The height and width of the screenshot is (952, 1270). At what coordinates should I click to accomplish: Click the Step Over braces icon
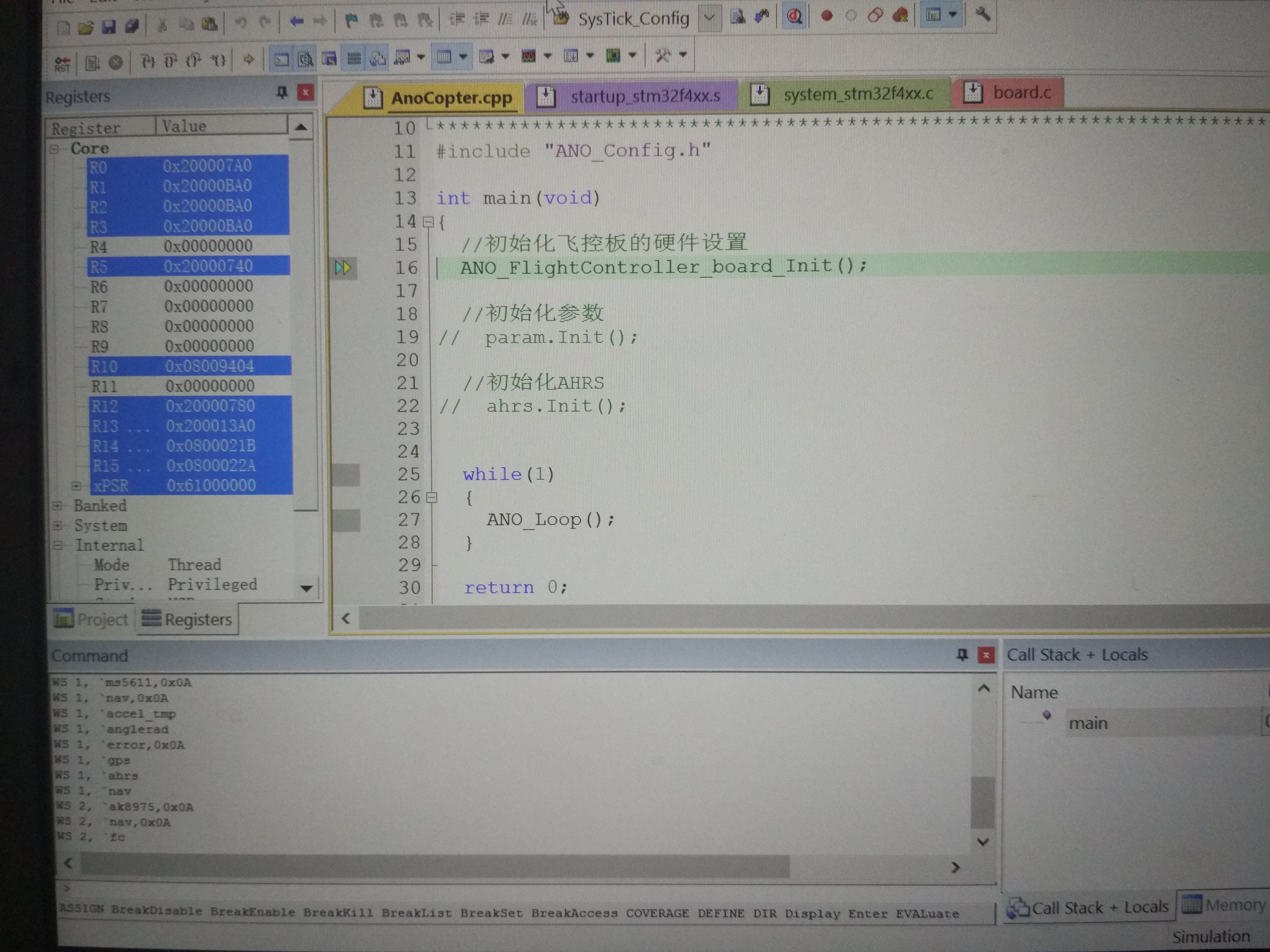[x=171, y=61]
